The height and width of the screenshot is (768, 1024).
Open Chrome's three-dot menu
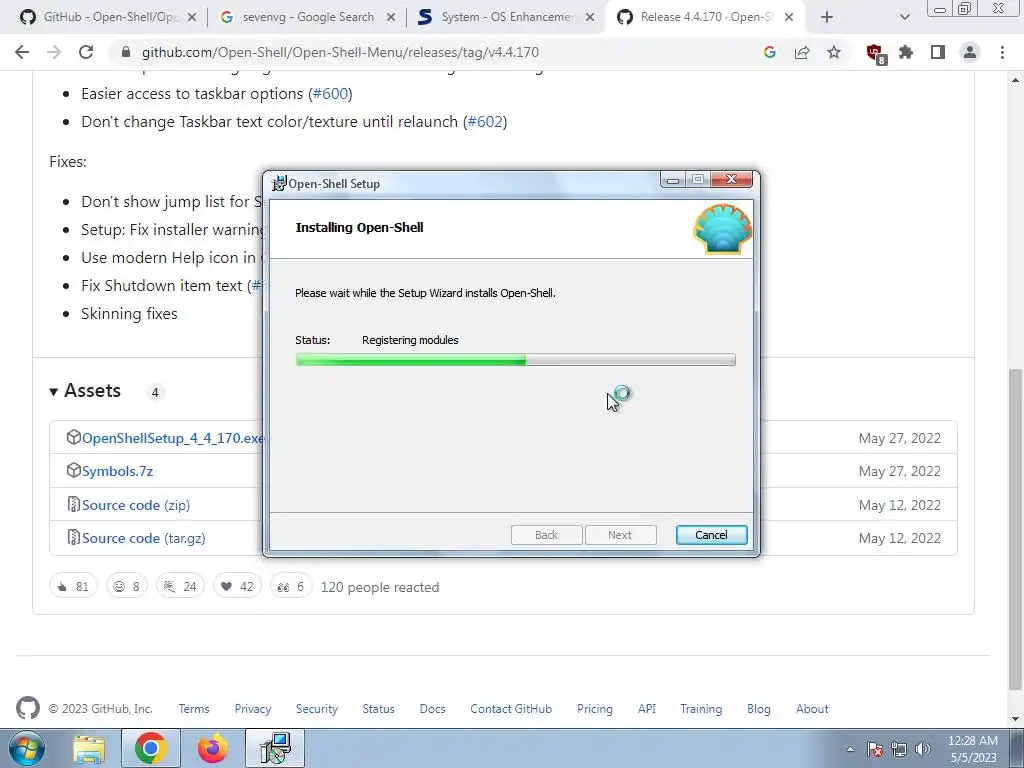1002,52
